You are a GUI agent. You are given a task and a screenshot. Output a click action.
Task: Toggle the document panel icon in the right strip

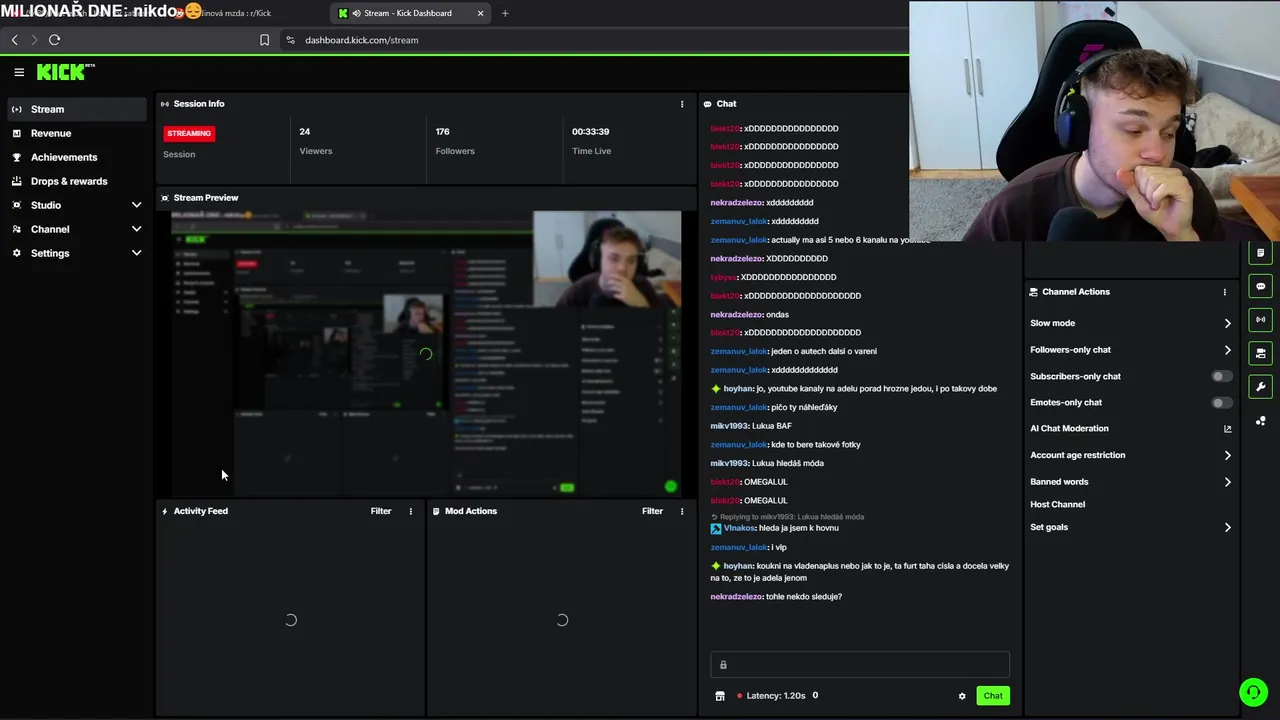click(x=1260, y=253)
